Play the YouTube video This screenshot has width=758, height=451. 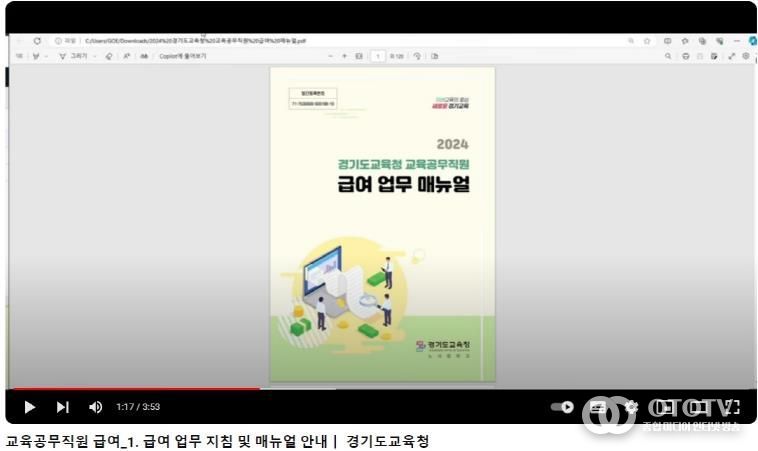(29, 407)
